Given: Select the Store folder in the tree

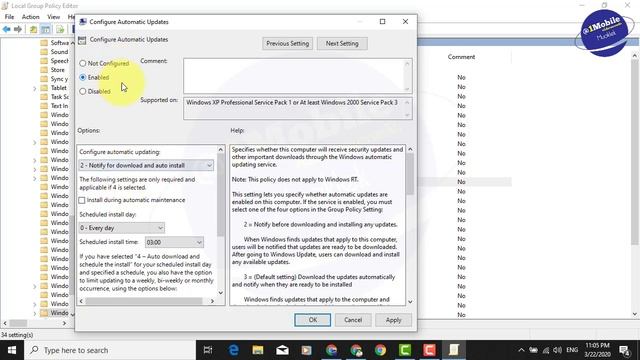Looking at the screenshot, I should (x=58, y=70).
